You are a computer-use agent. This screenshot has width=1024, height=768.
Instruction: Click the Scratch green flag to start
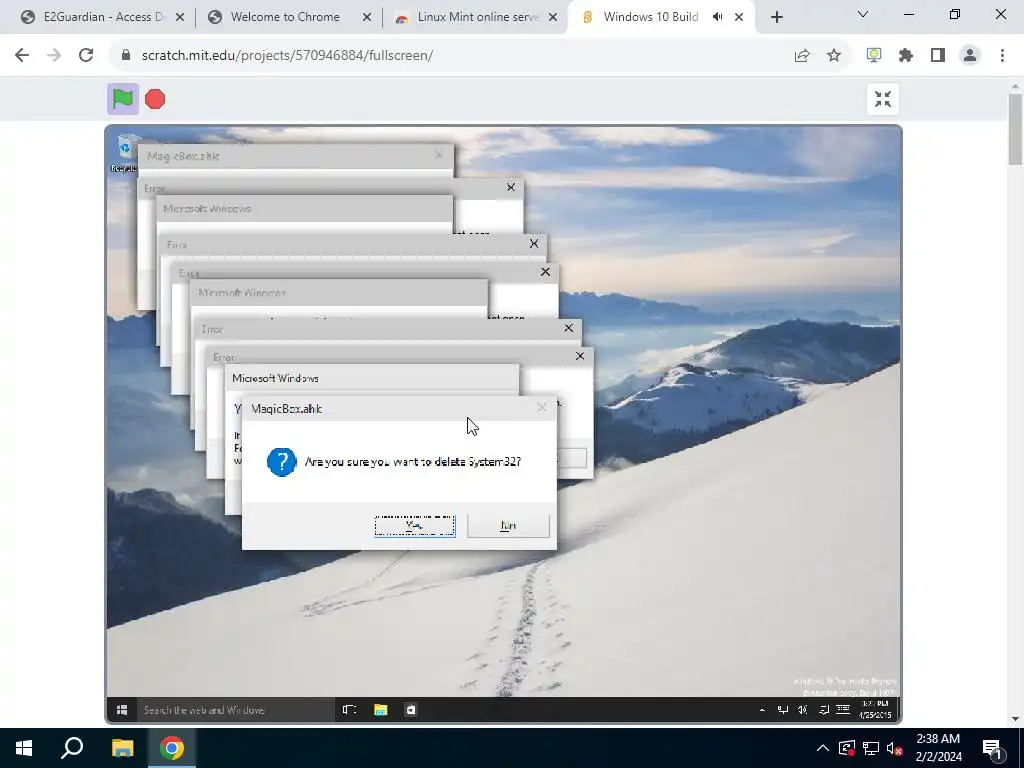tap(123, 99)
